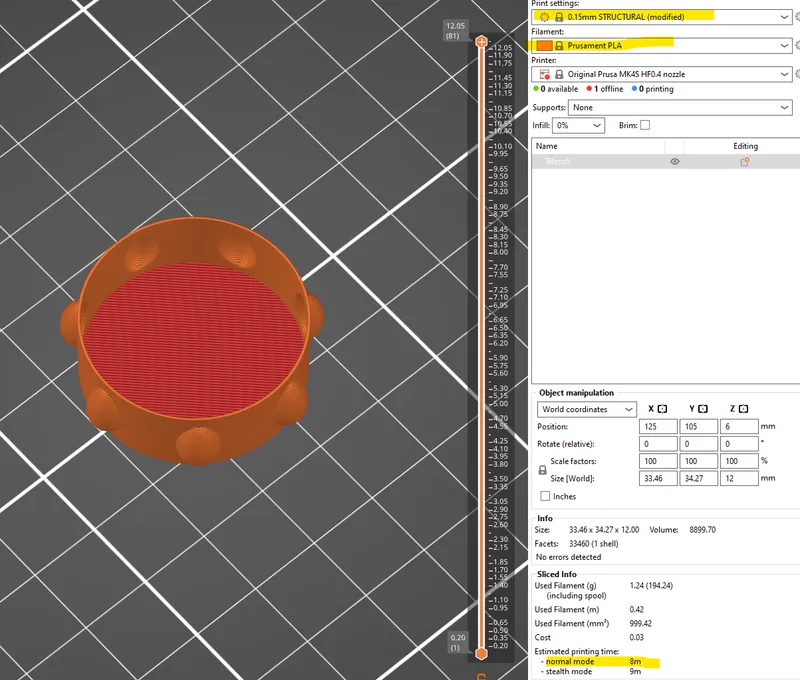Open the Print settings preset dropdown
This screenshot has height=680, width=800.
(784, 17)
